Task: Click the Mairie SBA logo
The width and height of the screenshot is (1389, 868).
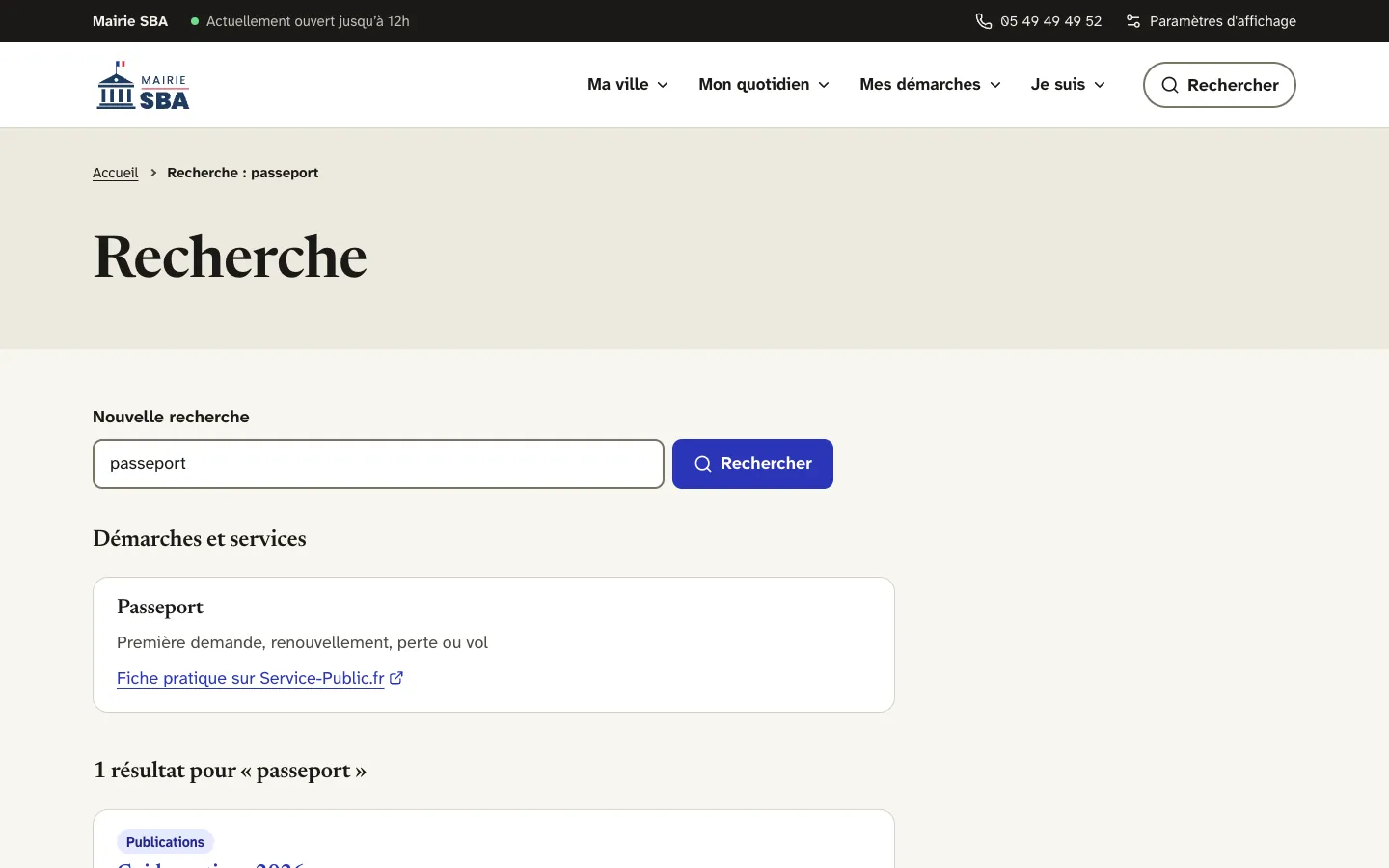Action: pos(143,85)
